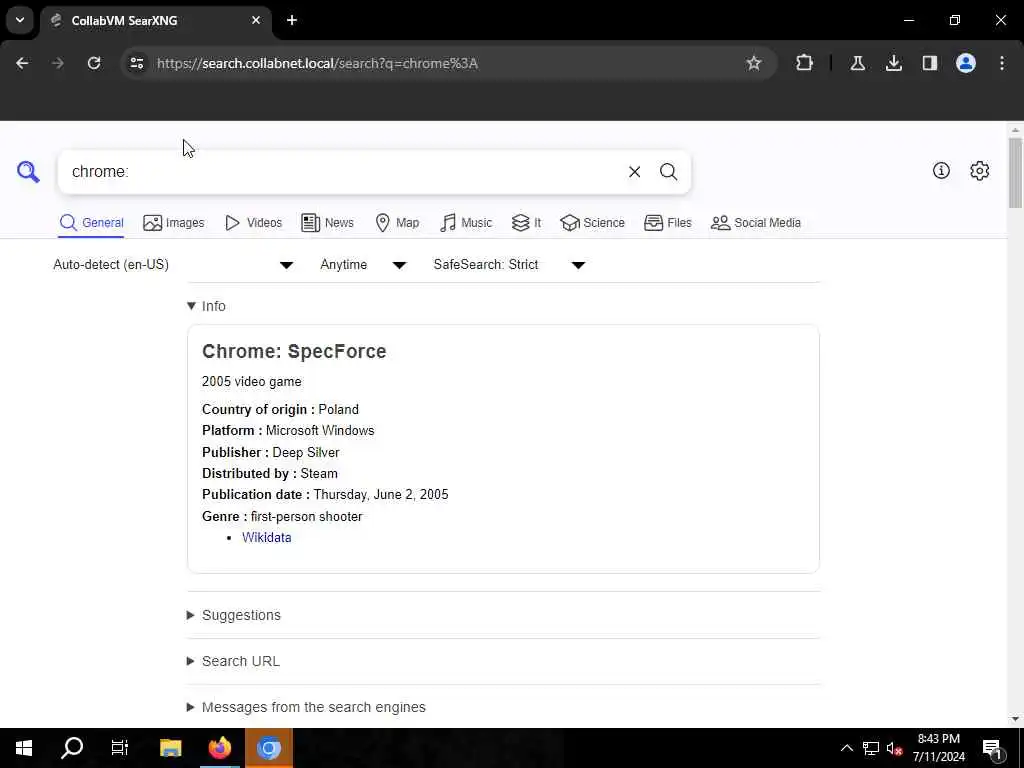Viewport: 1024px width, 768px height.
Task: Launch Firefox from the taskbar
Action: [x=220, y=748]
